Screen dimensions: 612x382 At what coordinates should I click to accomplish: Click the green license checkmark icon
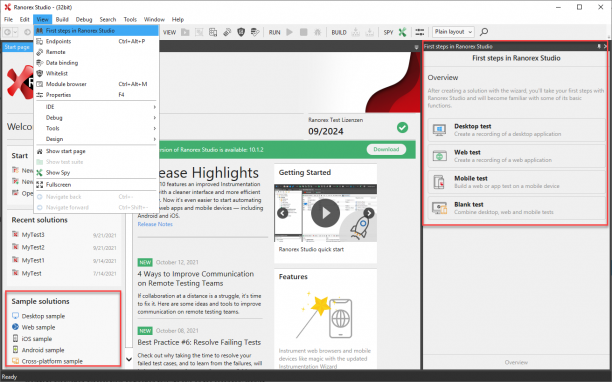click(x=402, y=128)
